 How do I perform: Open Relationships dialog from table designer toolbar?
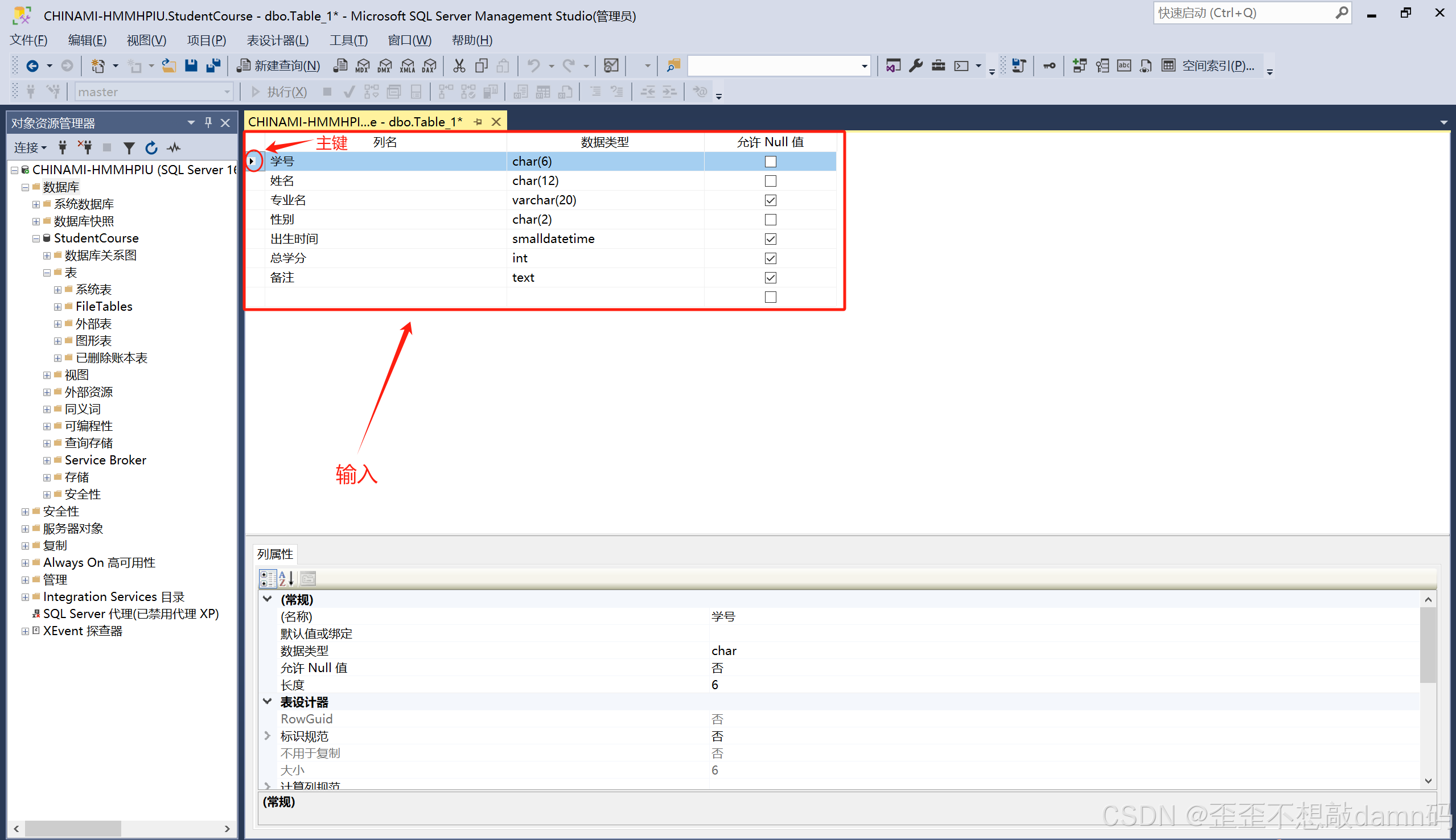(x=1079, y=66)
